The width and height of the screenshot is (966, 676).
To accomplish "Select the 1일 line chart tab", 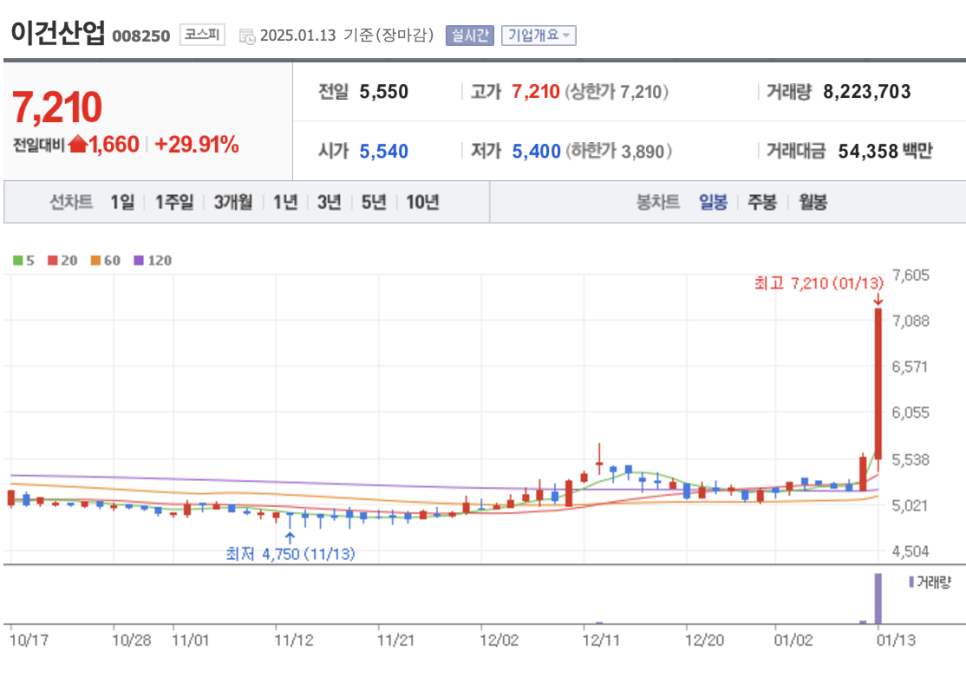I will [122, 202].
